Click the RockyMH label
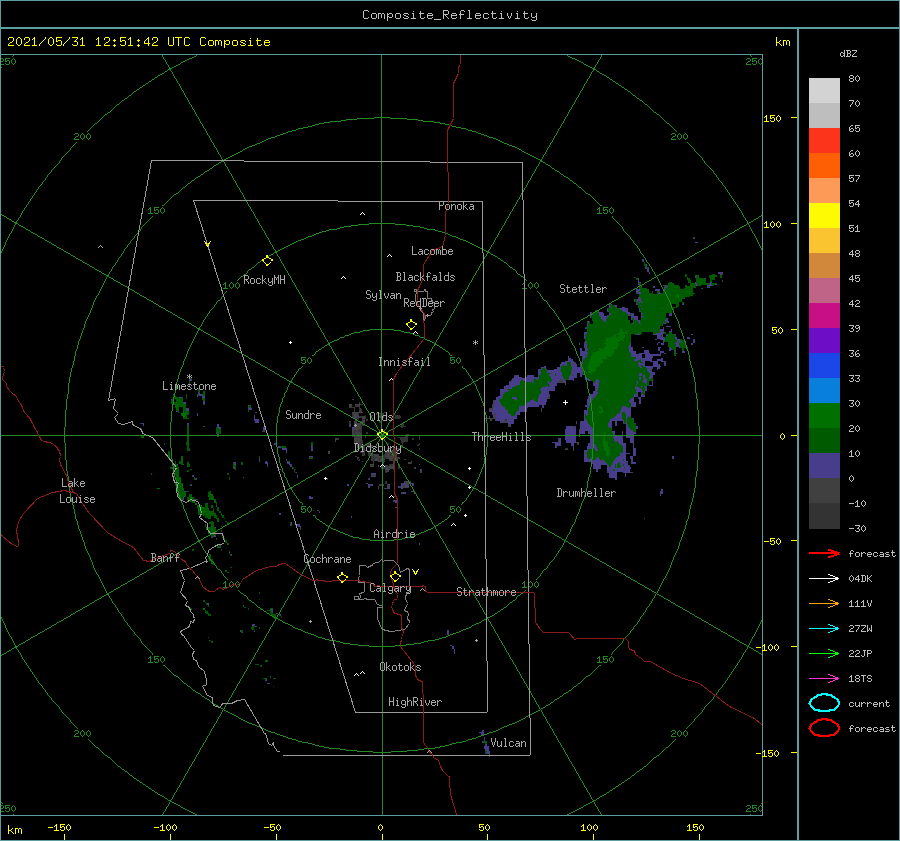The image size is (900, 841). pos(264,280)
